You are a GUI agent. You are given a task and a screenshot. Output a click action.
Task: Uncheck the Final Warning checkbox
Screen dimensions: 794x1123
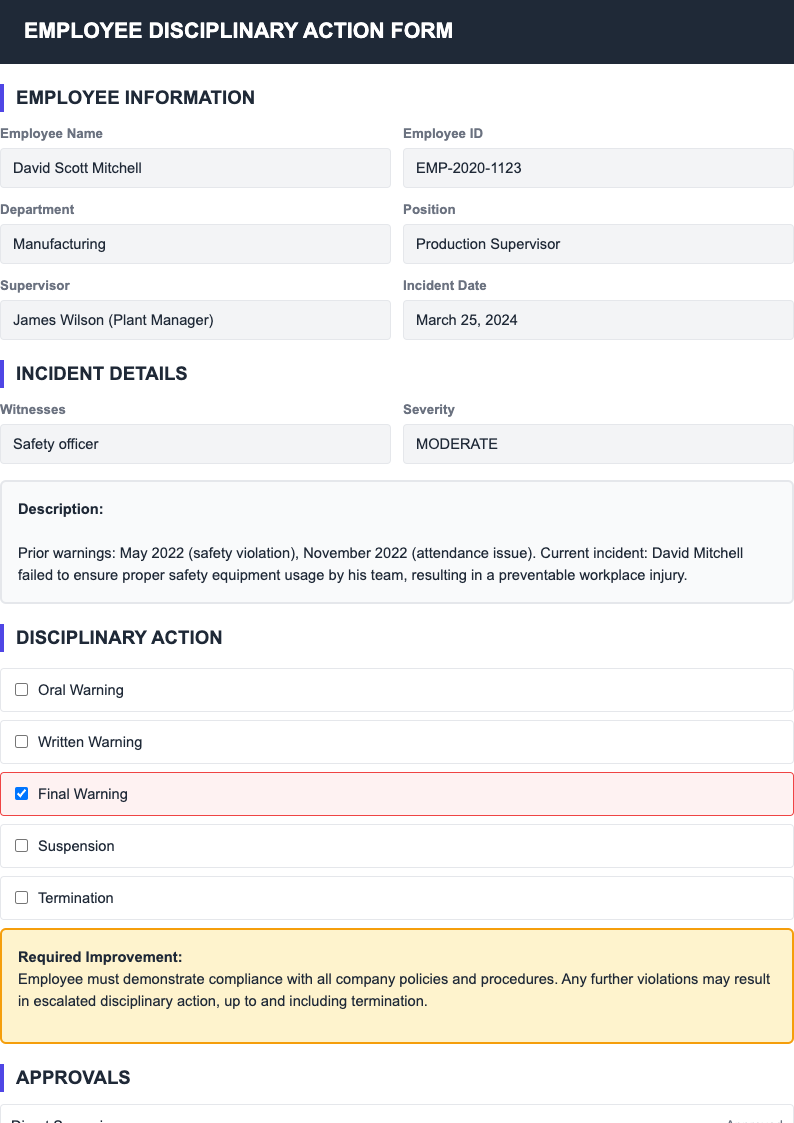click(21, 793)
